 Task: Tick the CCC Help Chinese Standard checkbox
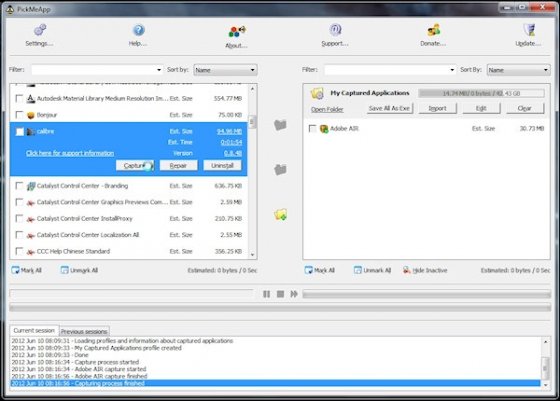[x=20, y=251]
